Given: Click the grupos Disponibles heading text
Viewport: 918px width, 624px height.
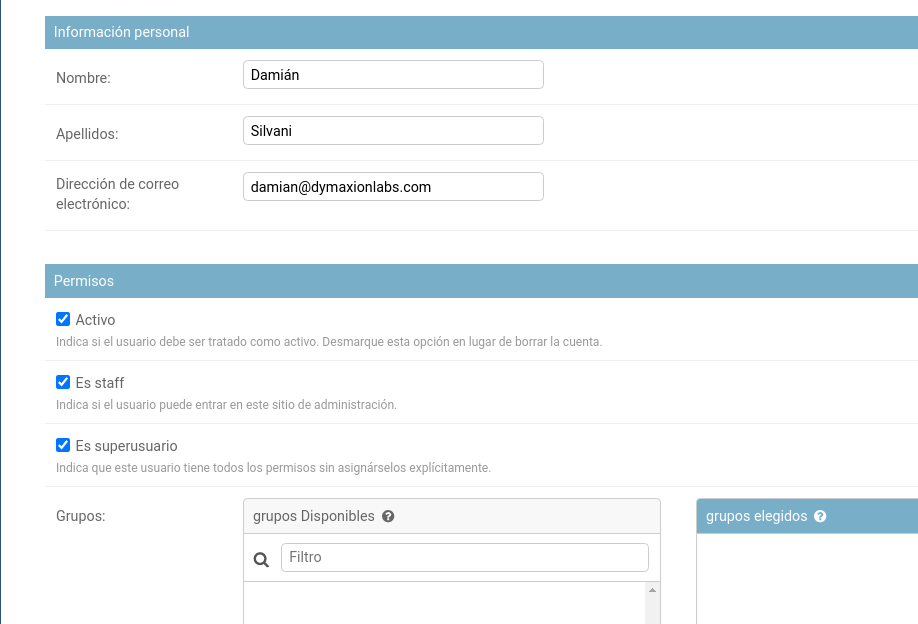Looking at the screenshot, I should pos(314,516).
